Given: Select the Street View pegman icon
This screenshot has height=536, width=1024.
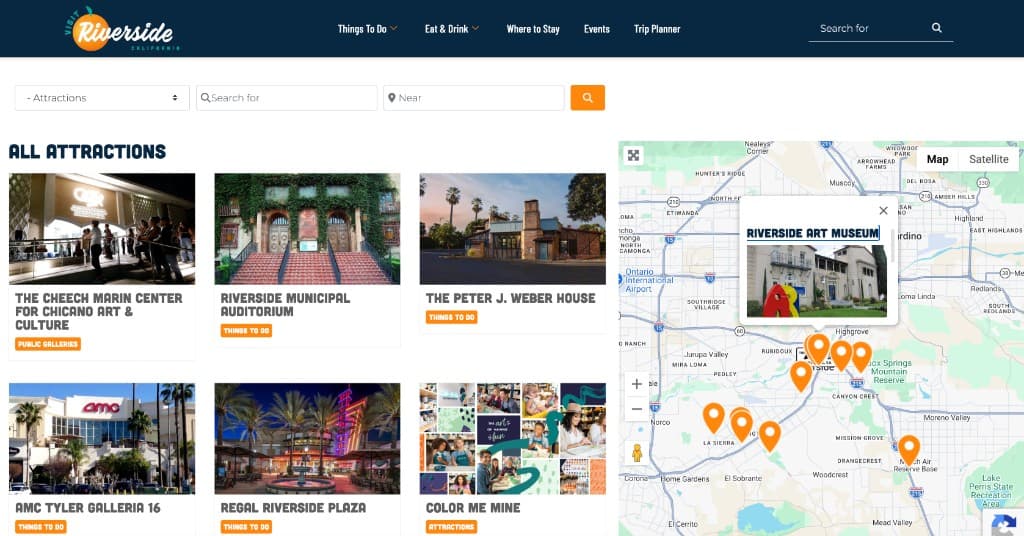Looking at the screenshot, I should (637, 452).
